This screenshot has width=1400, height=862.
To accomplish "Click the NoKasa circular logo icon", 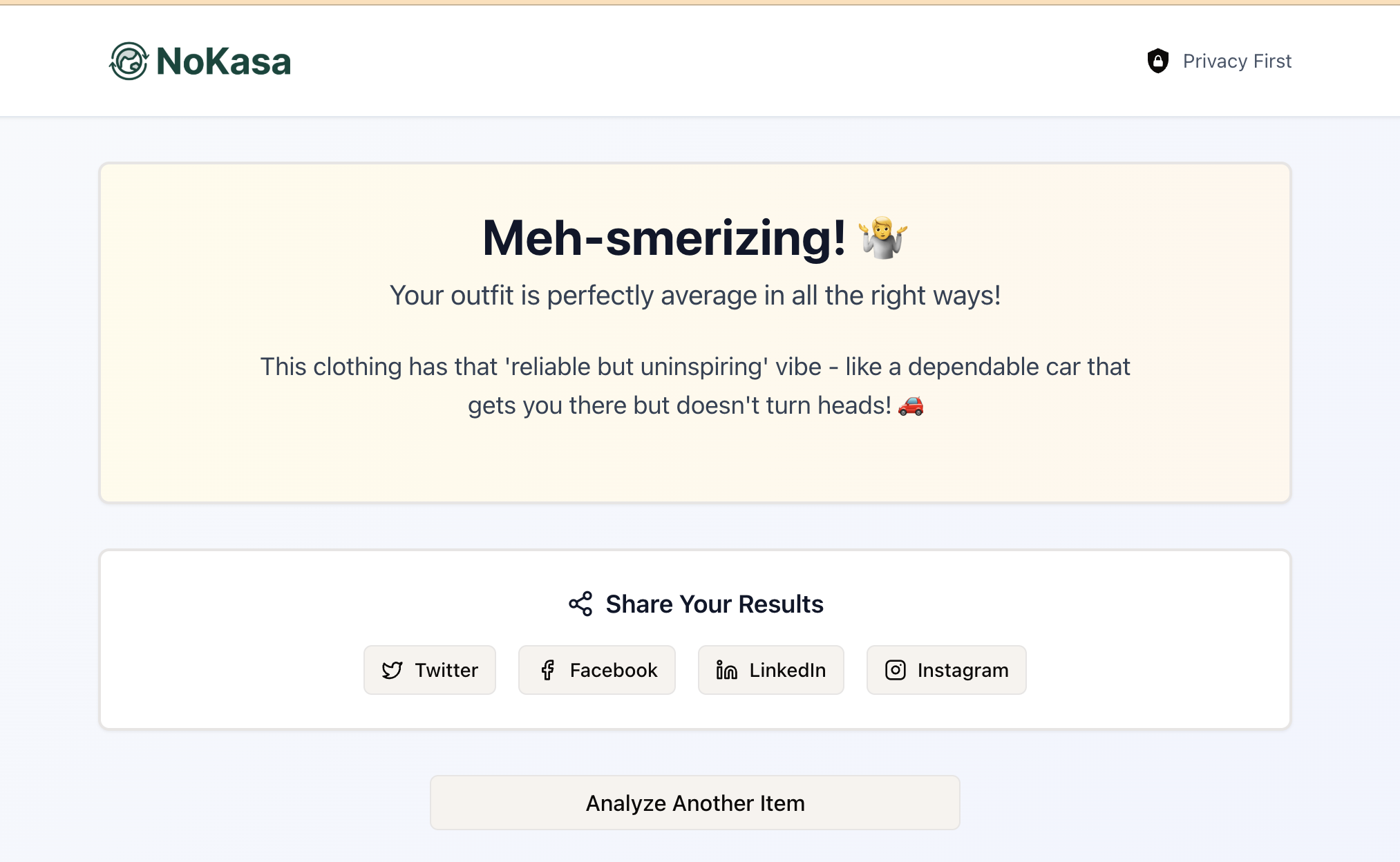I will click(129, 61).
